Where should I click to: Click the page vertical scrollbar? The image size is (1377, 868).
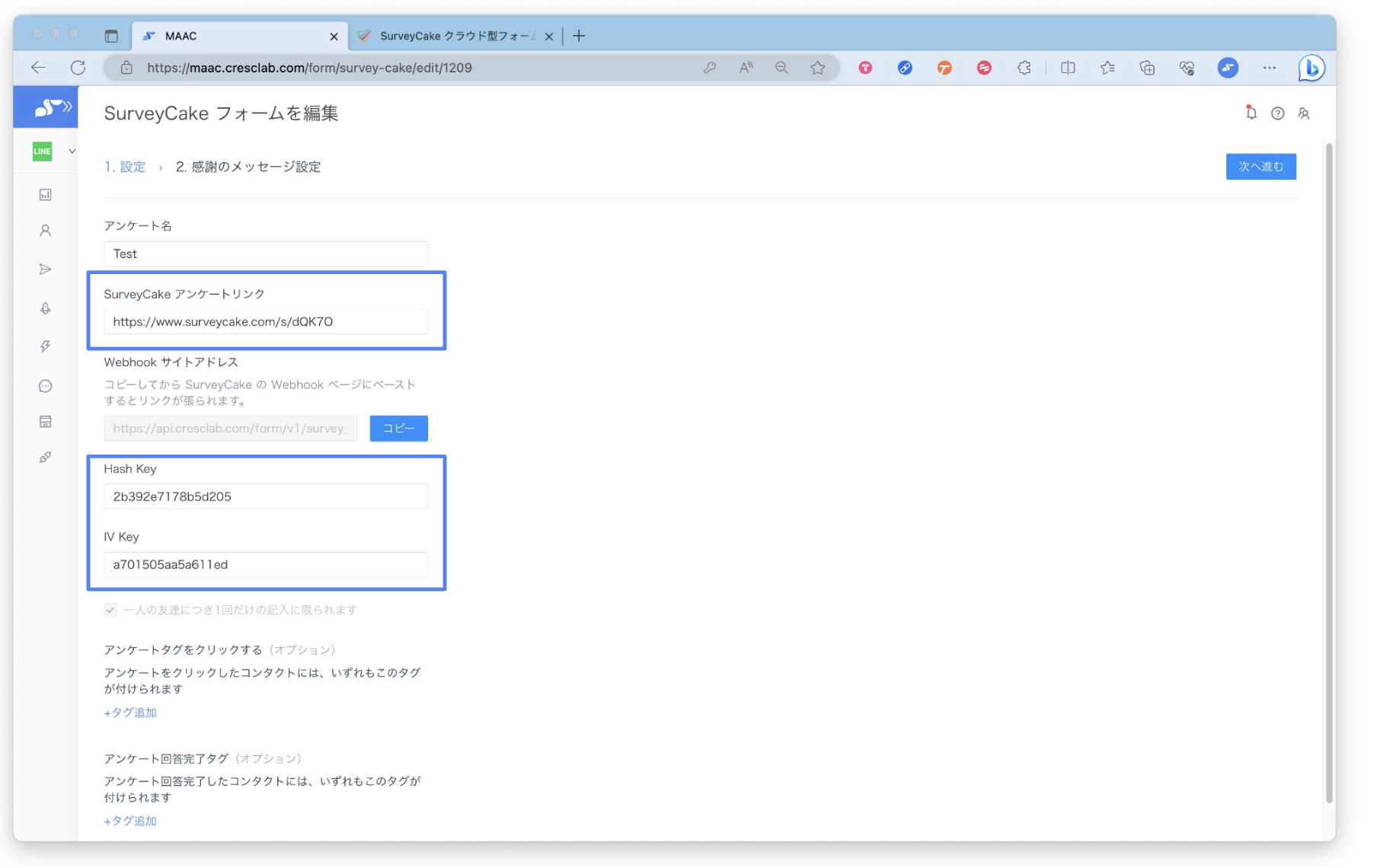pyautogui.click(x=1329, y=472)
